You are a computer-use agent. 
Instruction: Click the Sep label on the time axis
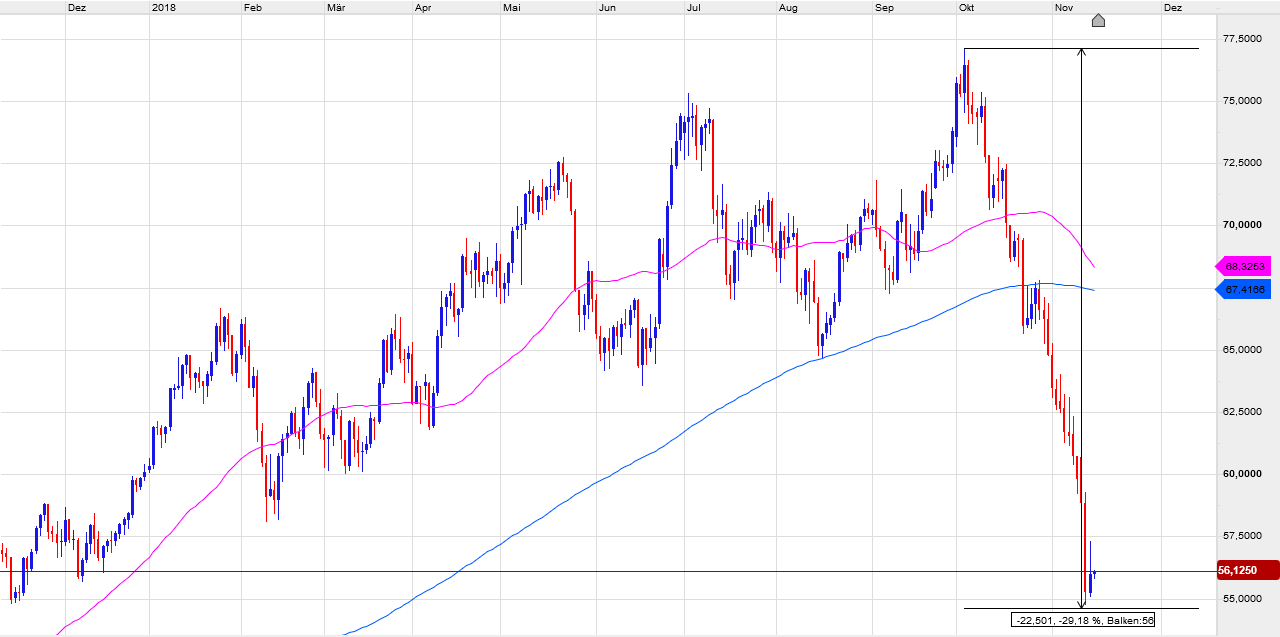tap(883, 7)
